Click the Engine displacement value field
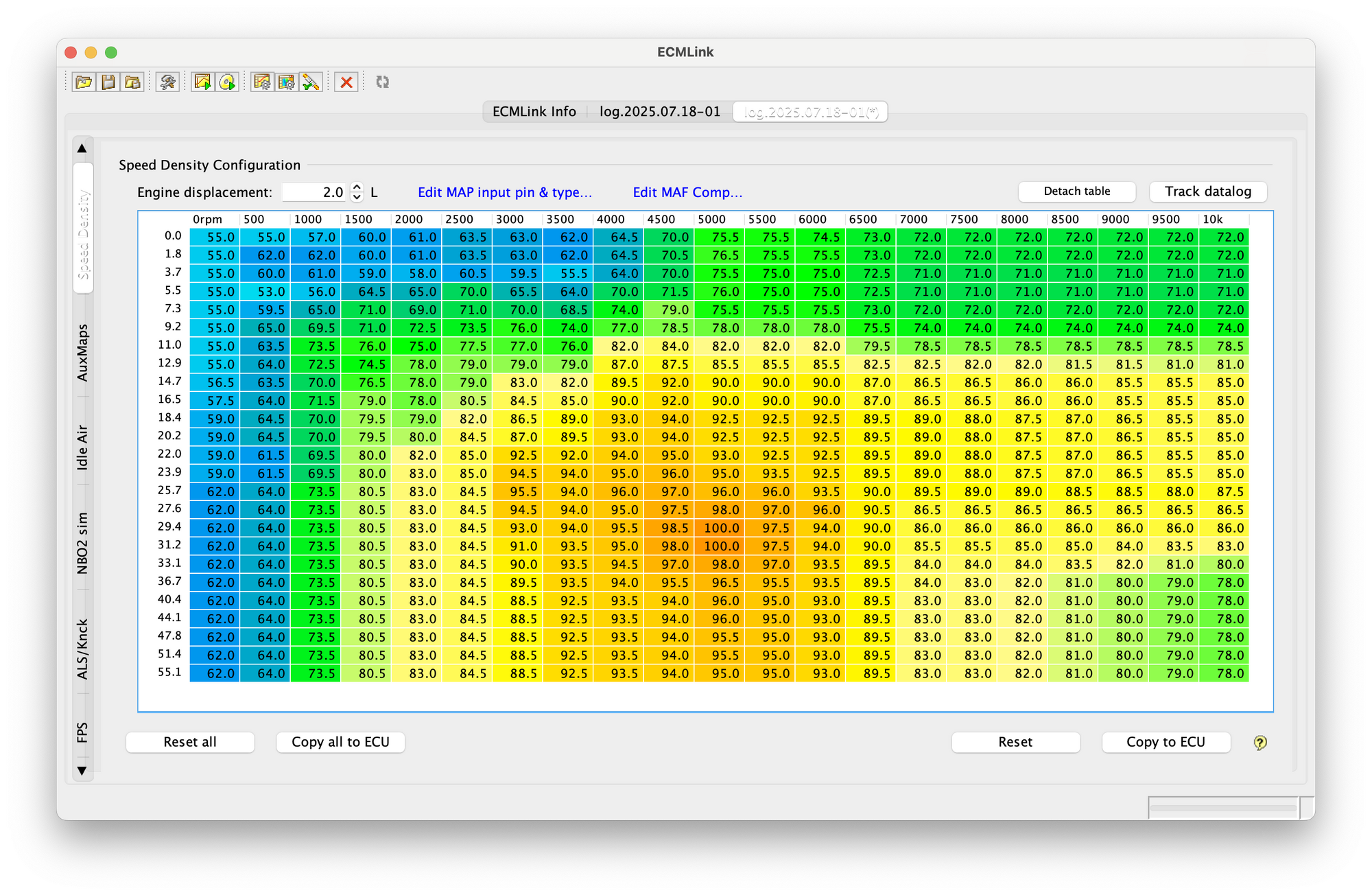 point(314,192)
